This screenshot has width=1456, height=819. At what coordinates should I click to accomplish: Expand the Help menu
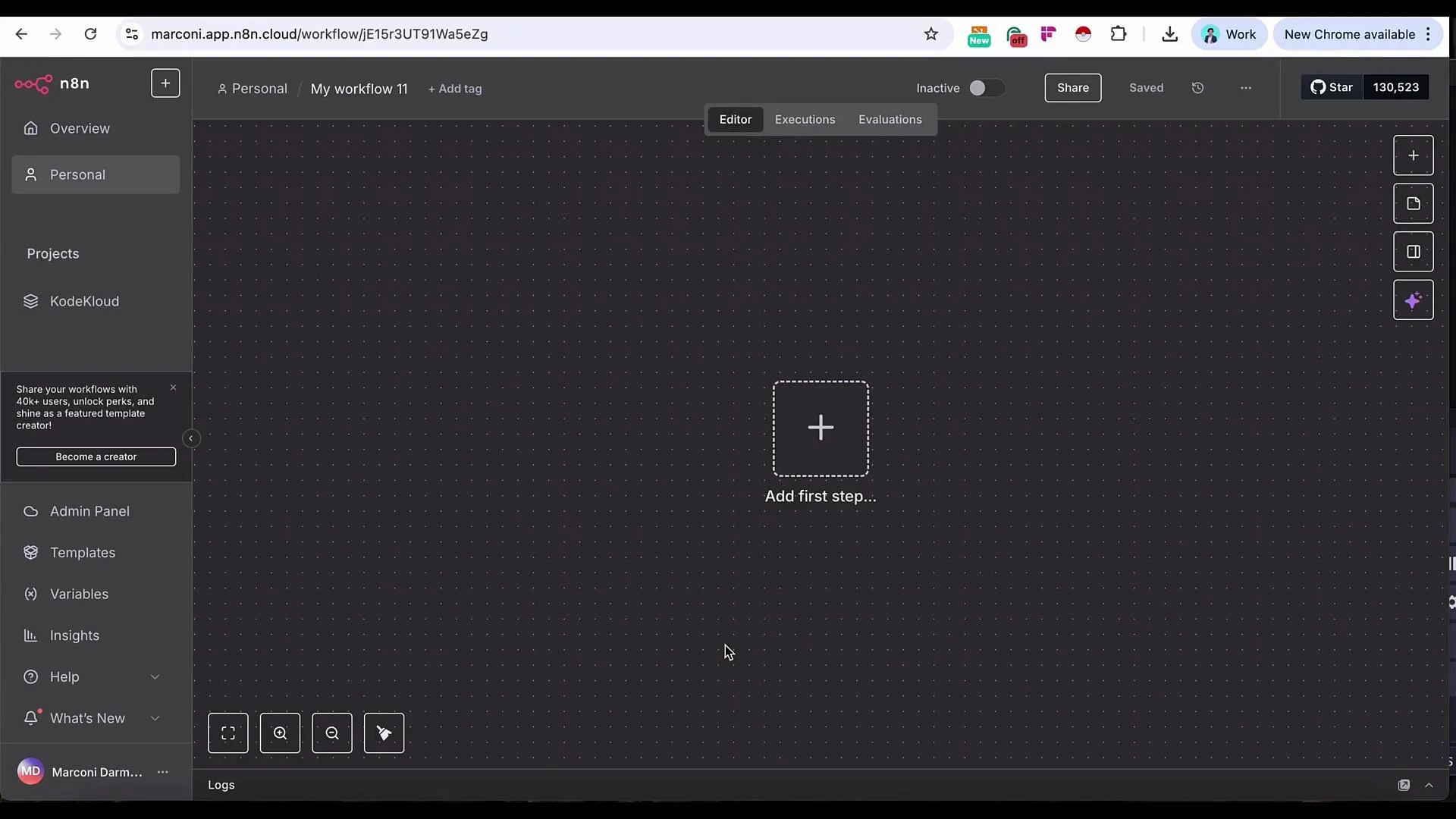pos(96,676)
